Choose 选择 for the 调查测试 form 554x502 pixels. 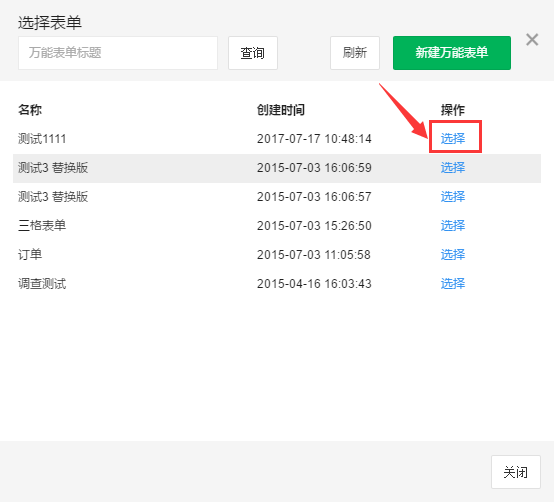pos(453,283)
